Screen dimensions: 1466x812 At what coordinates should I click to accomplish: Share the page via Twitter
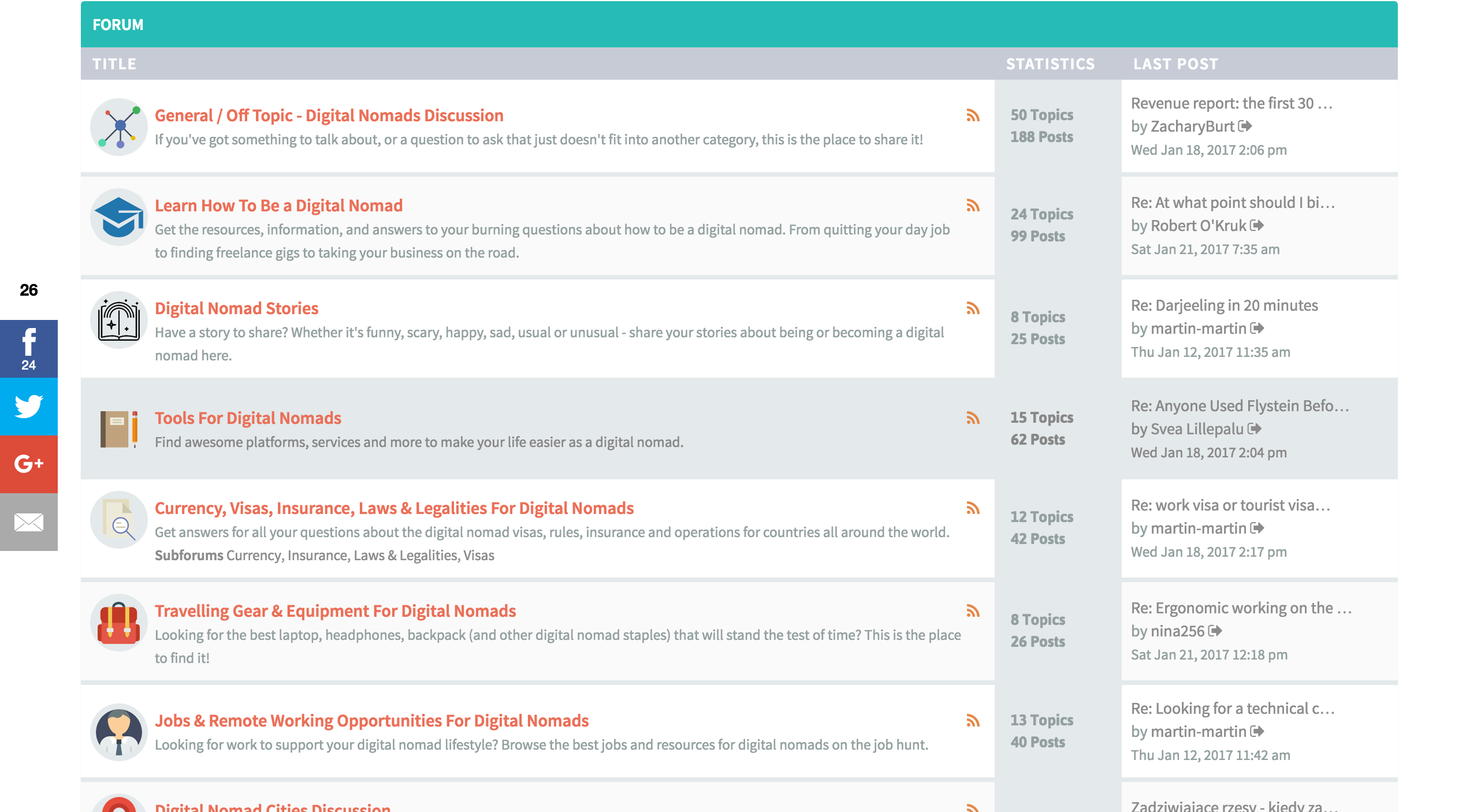coord(28,406)
